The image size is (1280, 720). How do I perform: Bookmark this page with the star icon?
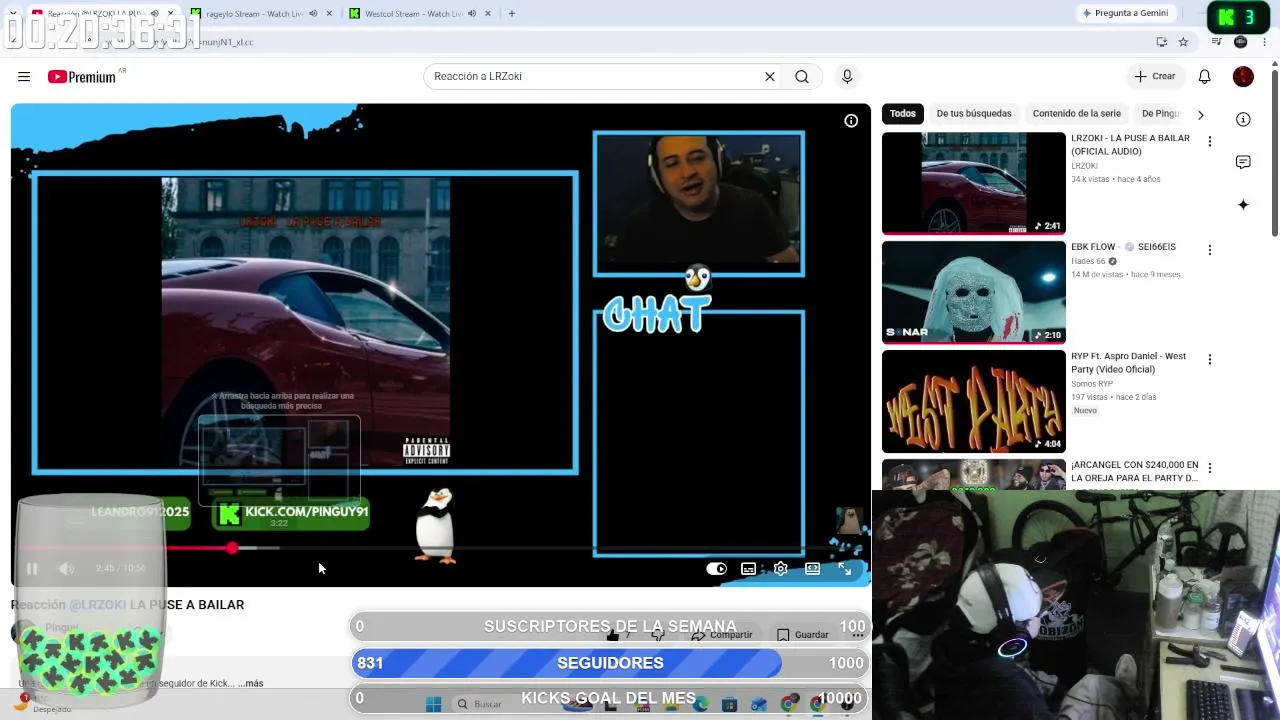click(x=1183, y=42)
